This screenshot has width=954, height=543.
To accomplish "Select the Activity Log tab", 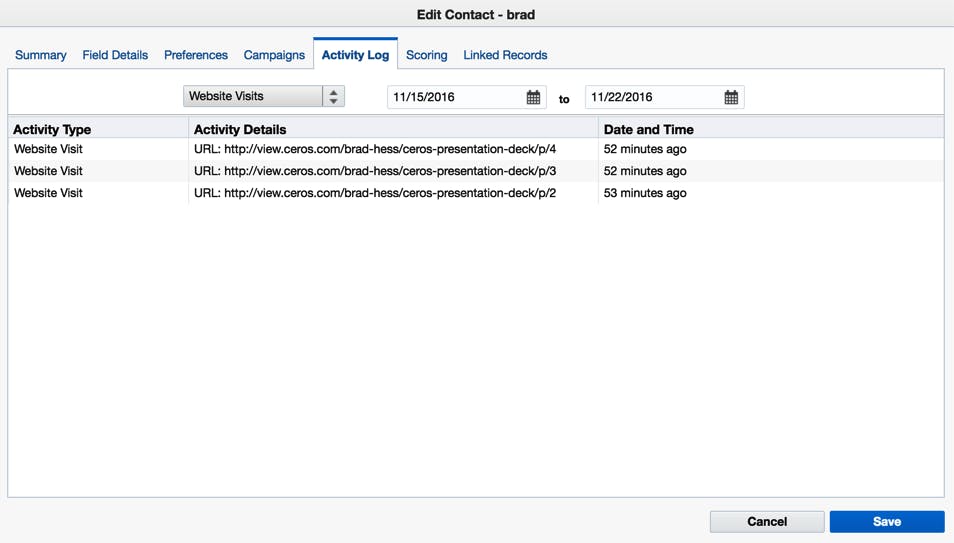I will click(355, 55).
